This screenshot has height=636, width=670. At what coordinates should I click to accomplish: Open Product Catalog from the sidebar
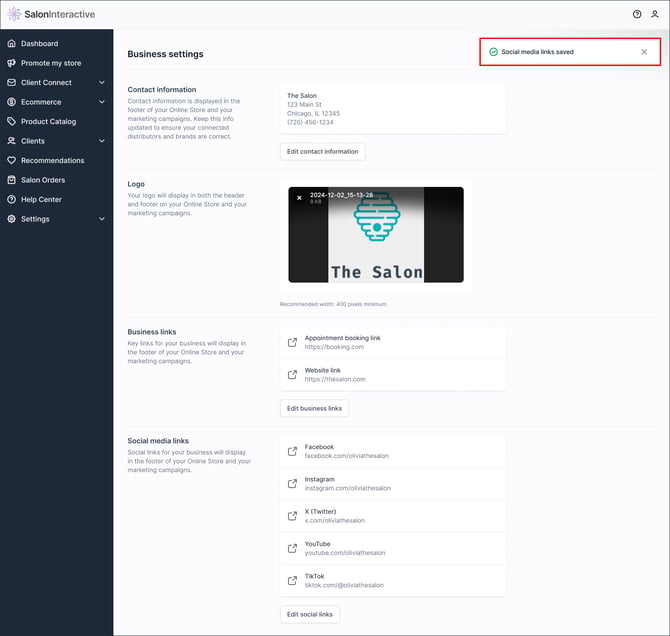[x=48, y=122]
